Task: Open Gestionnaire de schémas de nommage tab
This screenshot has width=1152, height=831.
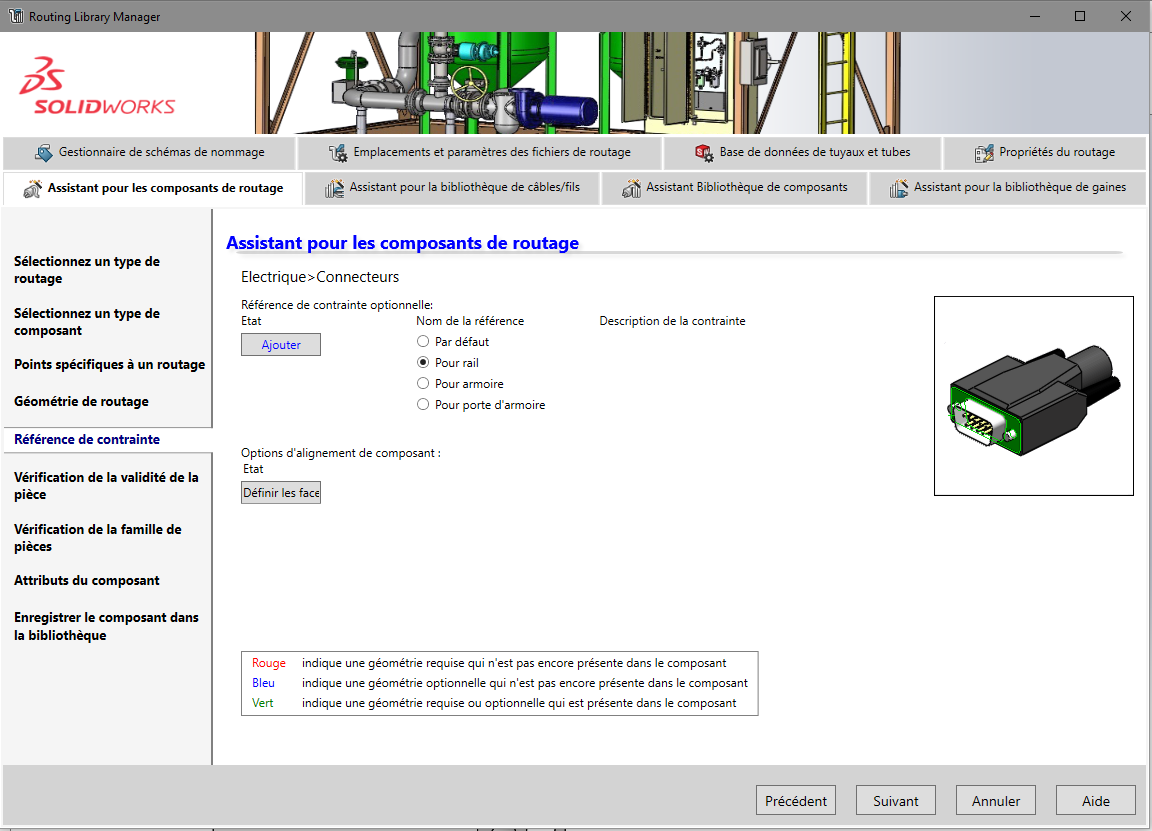Action: click(x=149, y=153)
